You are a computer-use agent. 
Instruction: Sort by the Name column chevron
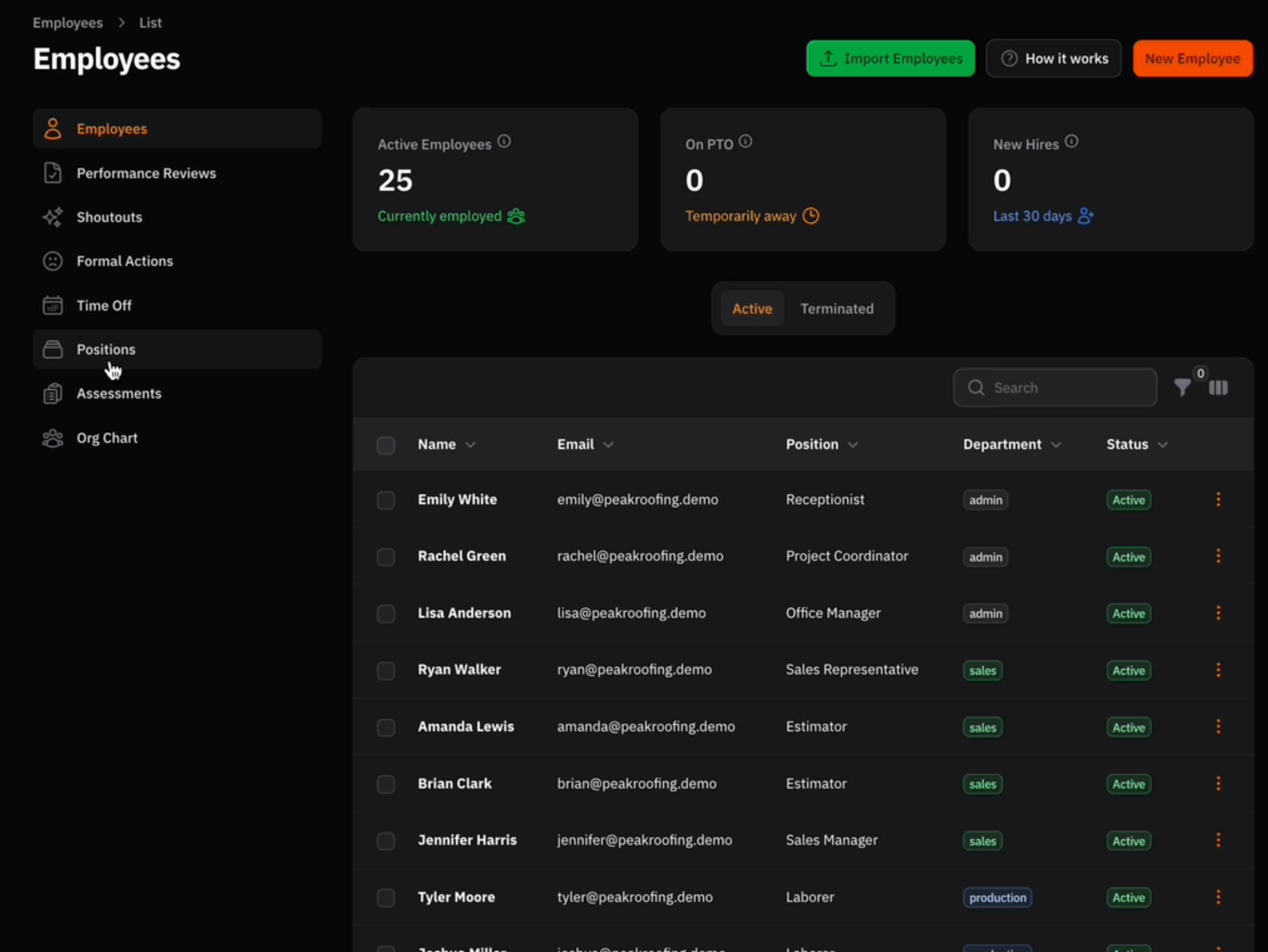[470, 445]
